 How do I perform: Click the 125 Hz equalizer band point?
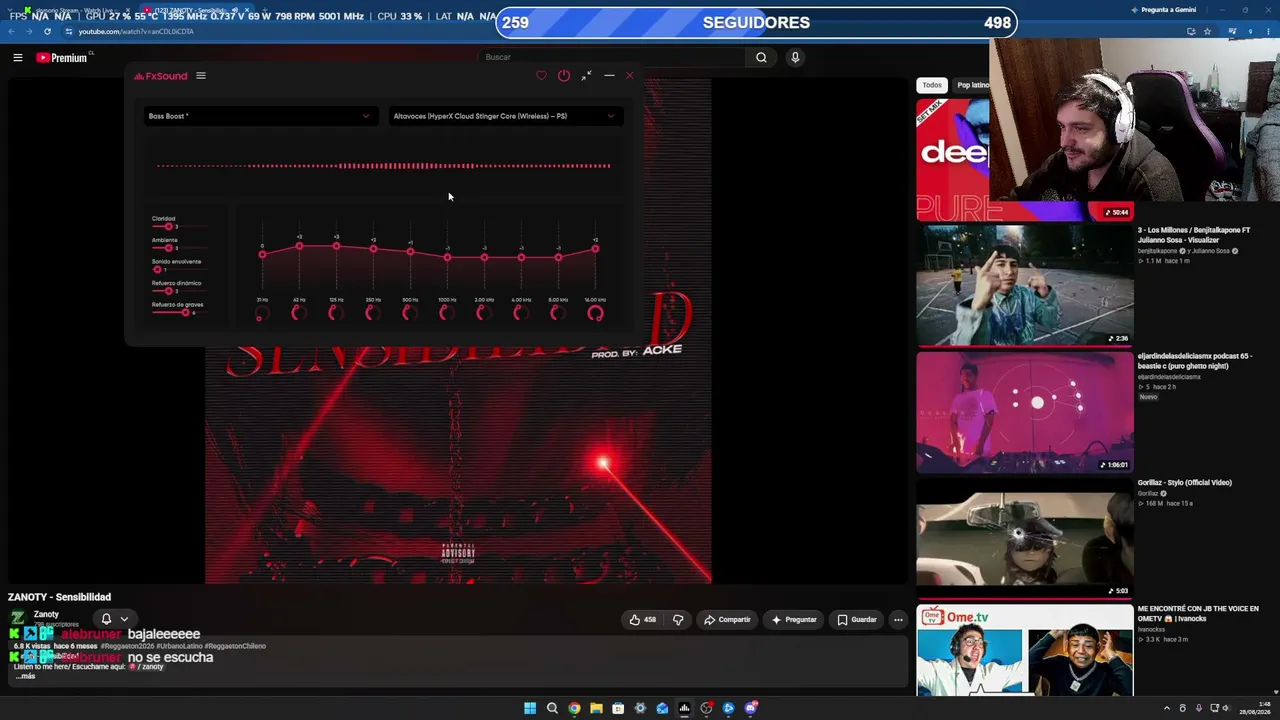(x=336, y=246)
